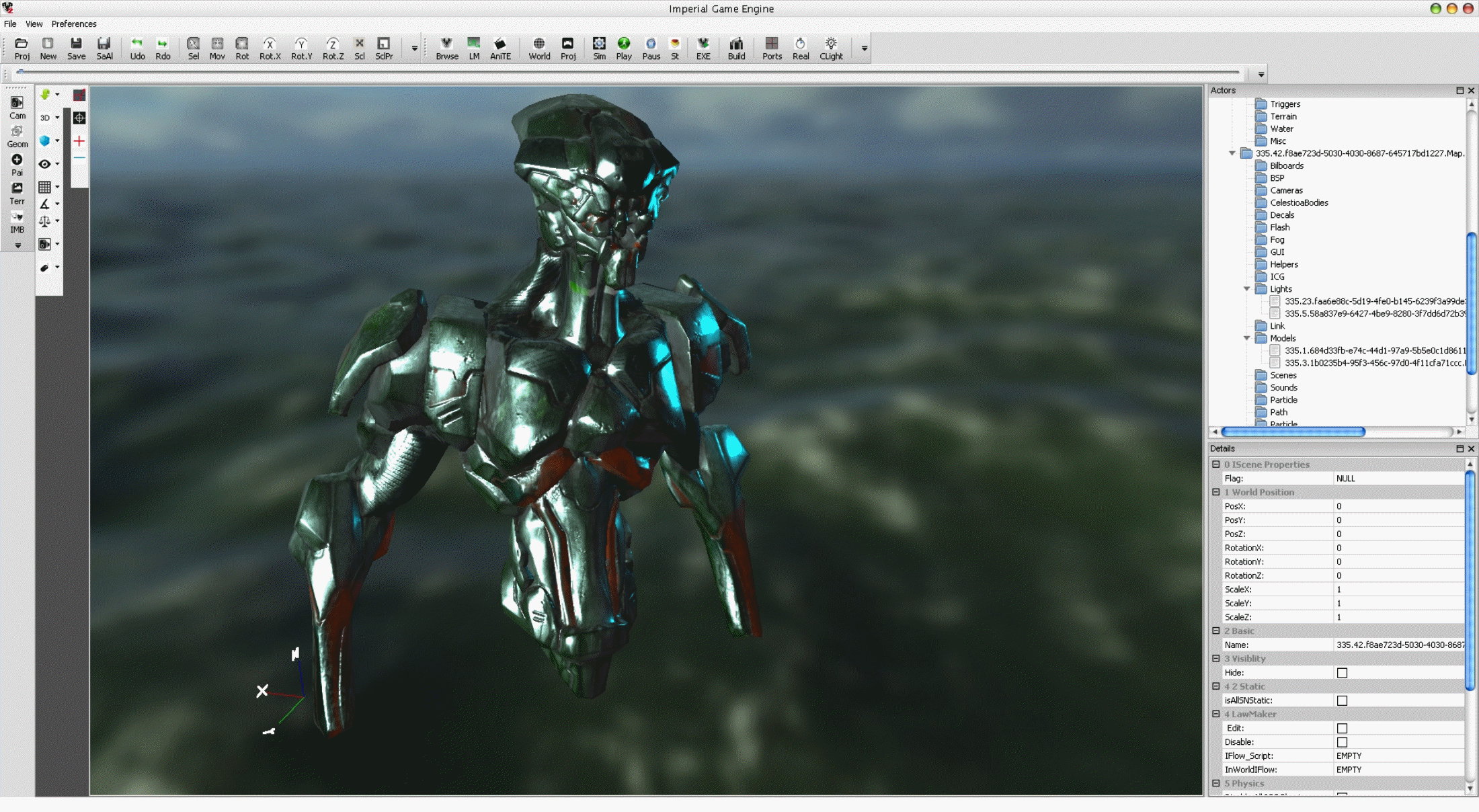Activate the SclPr proportional scale tool

click(x=384, y=48)
